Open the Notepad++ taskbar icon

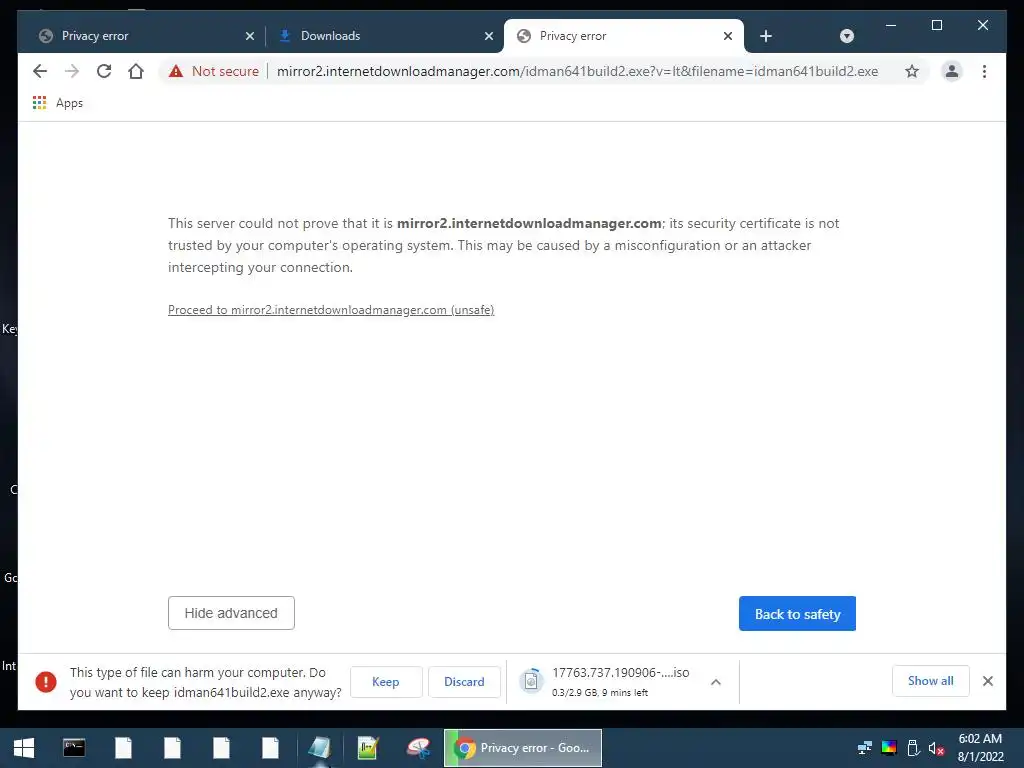pos(368,748)
